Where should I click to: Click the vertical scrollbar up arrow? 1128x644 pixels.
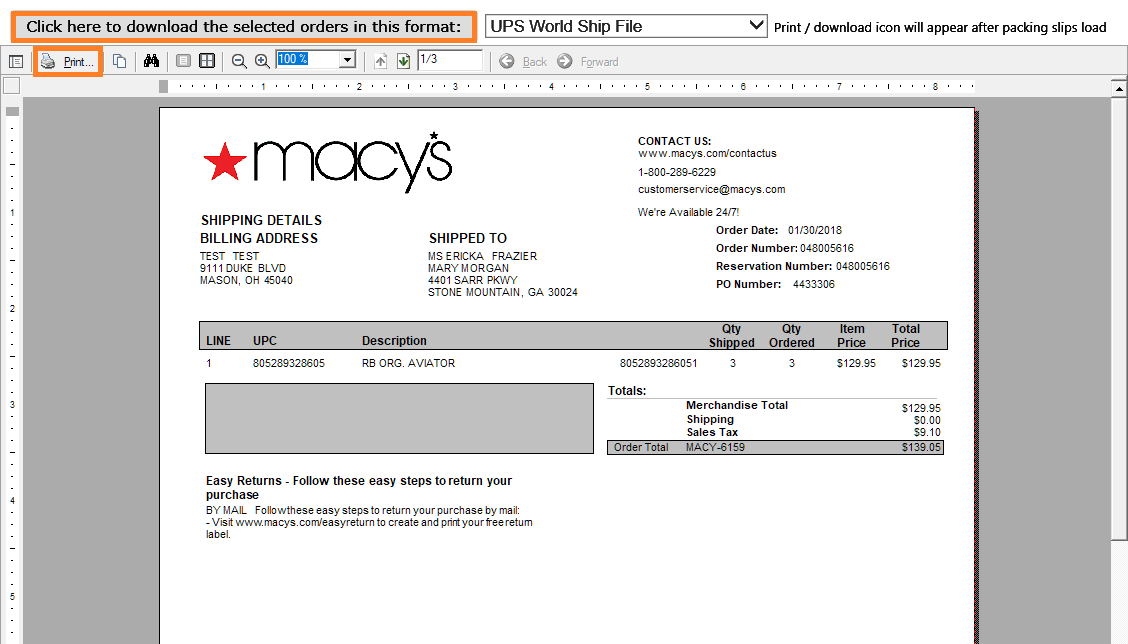[1119, 89]
